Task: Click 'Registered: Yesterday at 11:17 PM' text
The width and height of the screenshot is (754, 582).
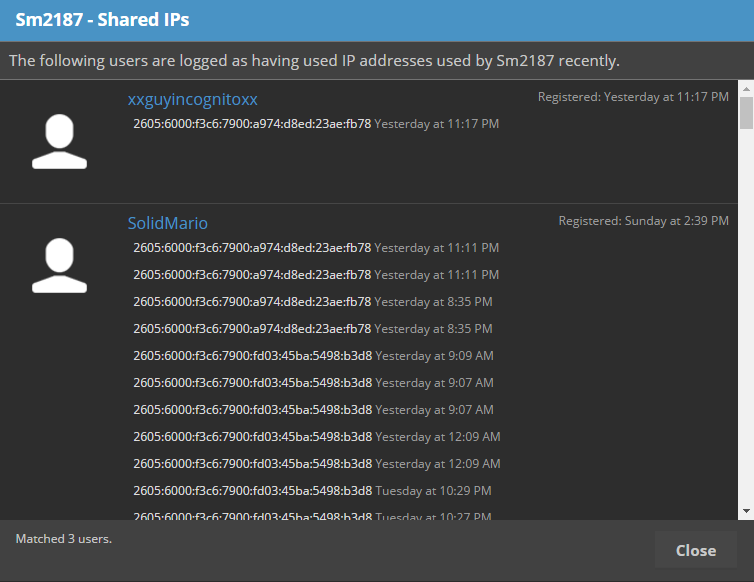Action: coord(633,97)
